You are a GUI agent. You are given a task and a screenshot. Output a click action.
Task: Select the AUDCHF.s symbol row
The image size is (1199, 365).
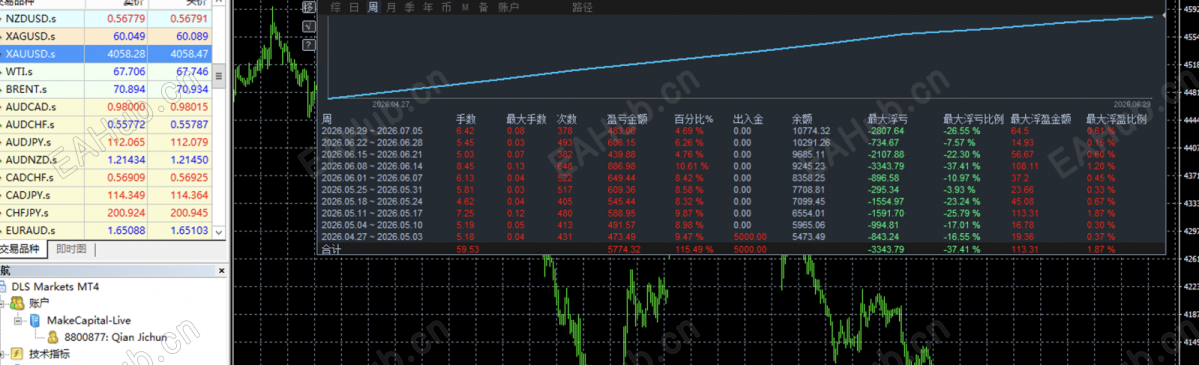tap(106, 124)
